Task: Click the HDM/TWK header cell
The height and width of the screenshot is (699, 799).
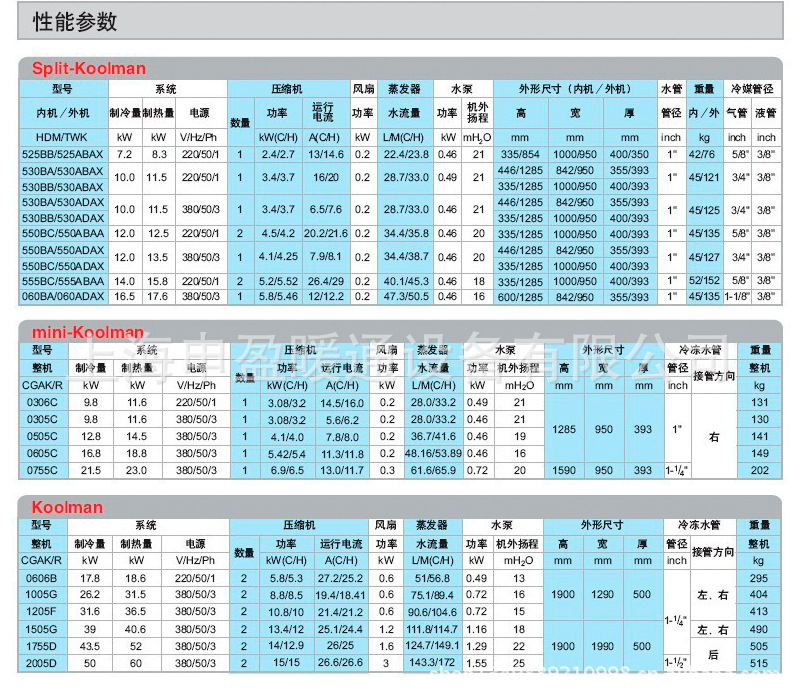Action: point(63,137)
